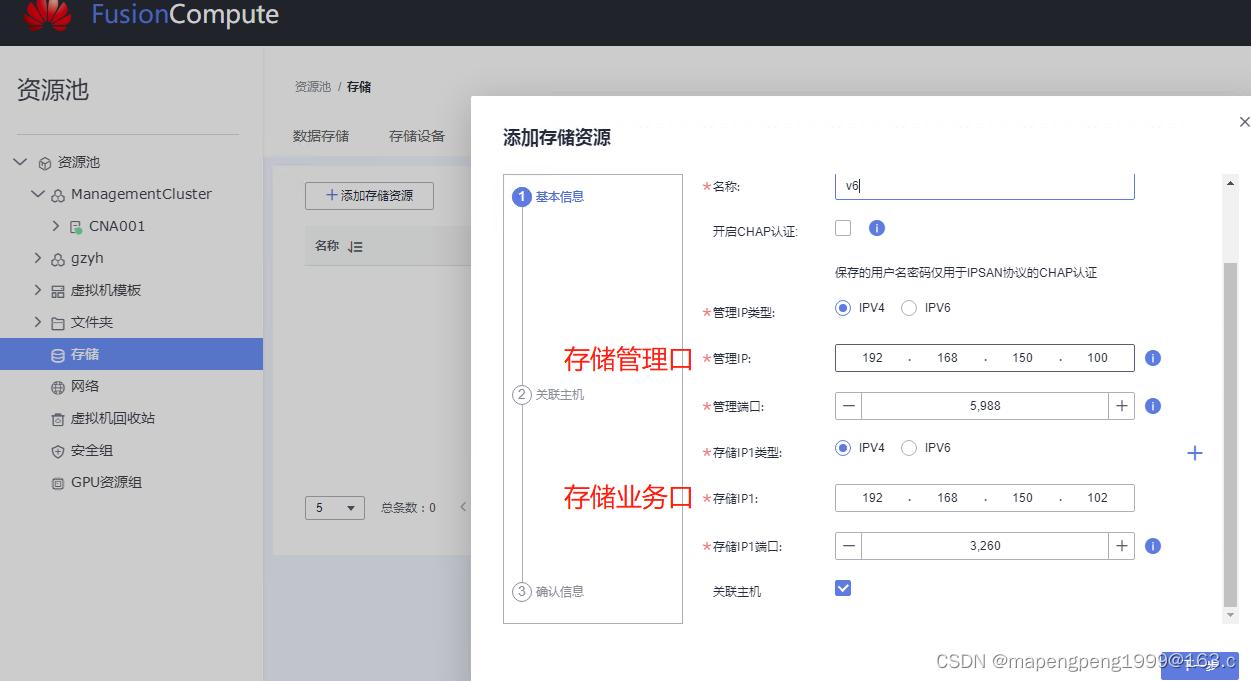Increase 管理端口 with plus button
Image resolution: width=1251 pixels, height=681 pixels.
click(x=1121, y=406)
